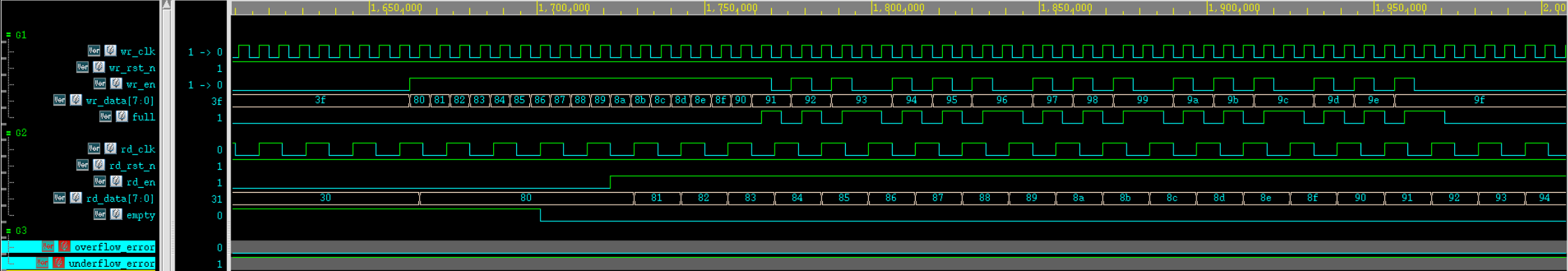Select the rd_data[7:0] signal name
The image size is (1568, 271).
pos(120,198)
